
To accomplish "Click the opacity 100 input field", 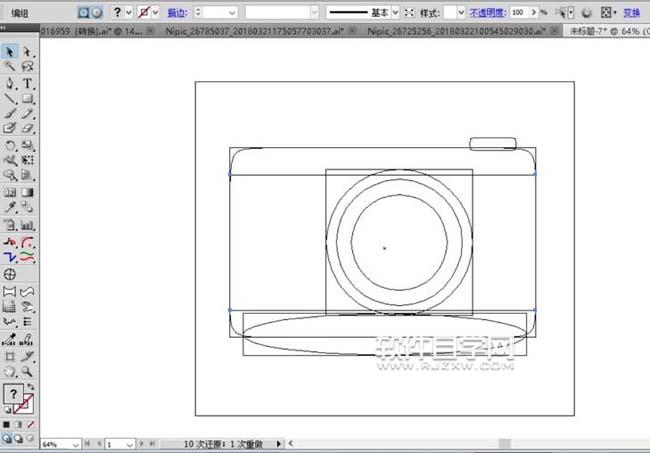I will pyautogui.click(x=520, y=13).
